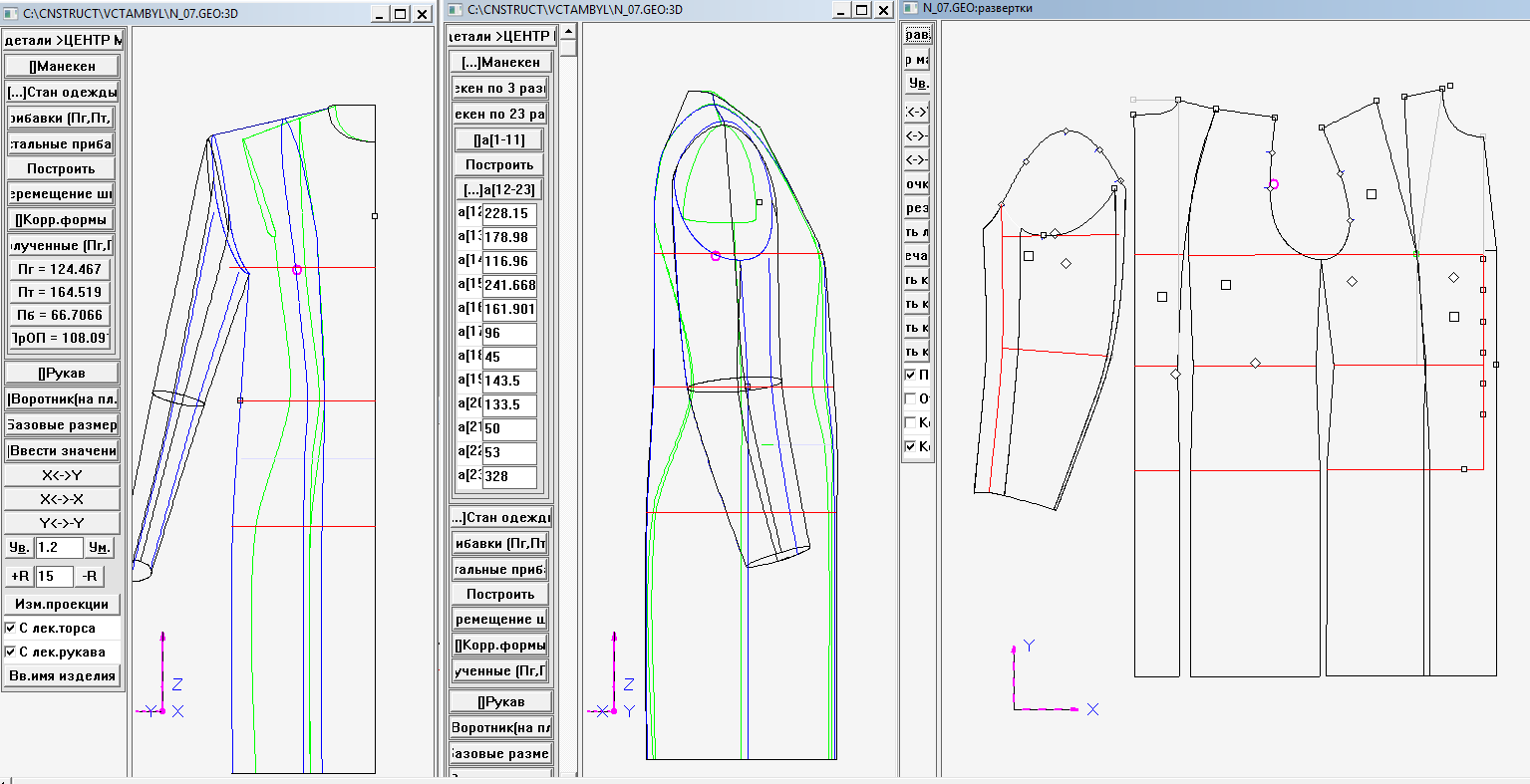Click the 'Вв.имя изделия' button
This screenshot has width=1530, height=784.
pos(61,676)
